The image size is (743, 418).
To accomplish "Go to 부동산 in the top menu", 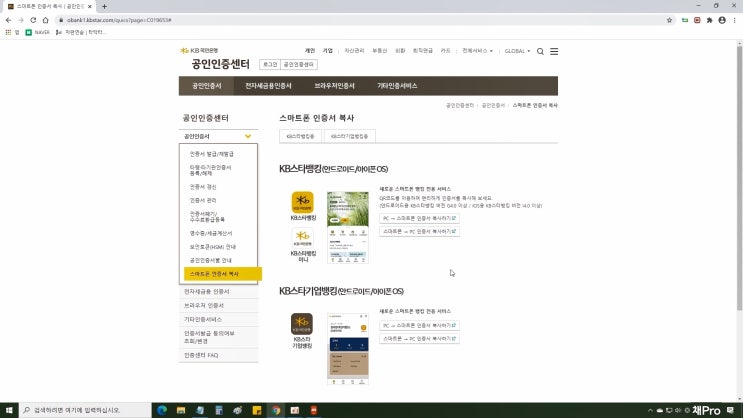I will click(380, 51).
